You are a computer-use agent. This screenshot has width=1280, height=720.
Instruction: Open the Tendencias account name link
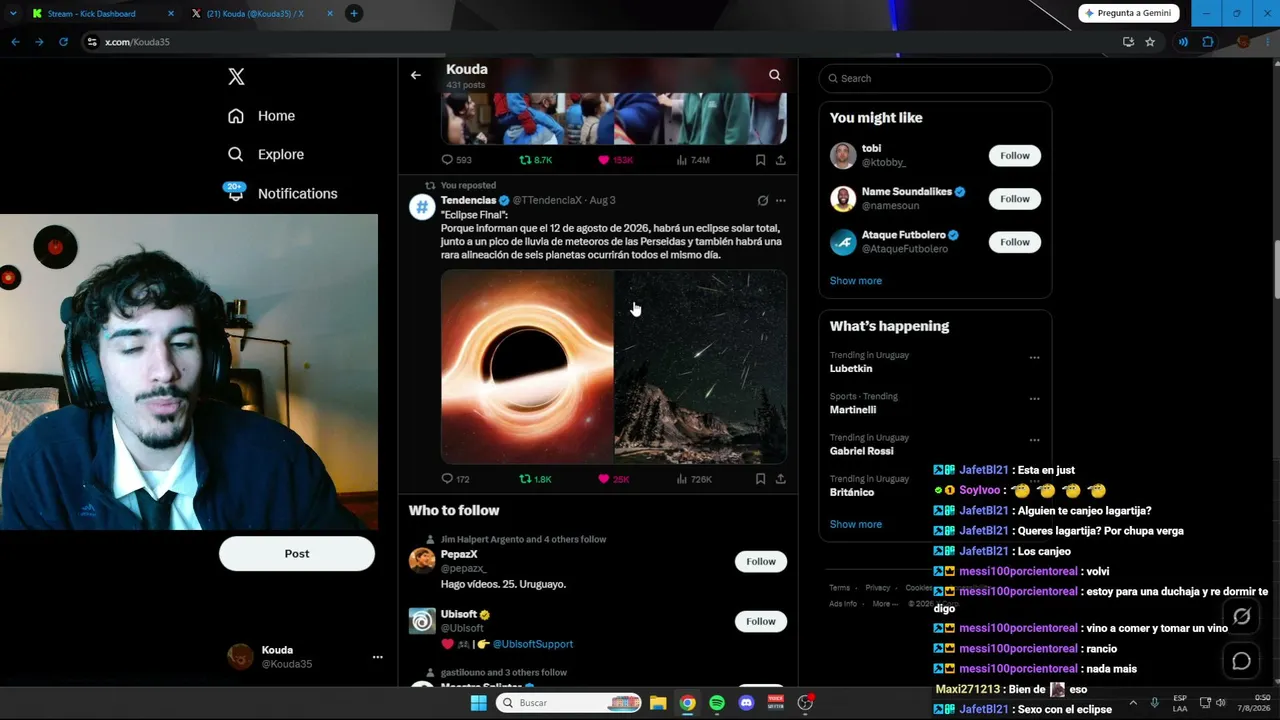[x=468, y=201]
